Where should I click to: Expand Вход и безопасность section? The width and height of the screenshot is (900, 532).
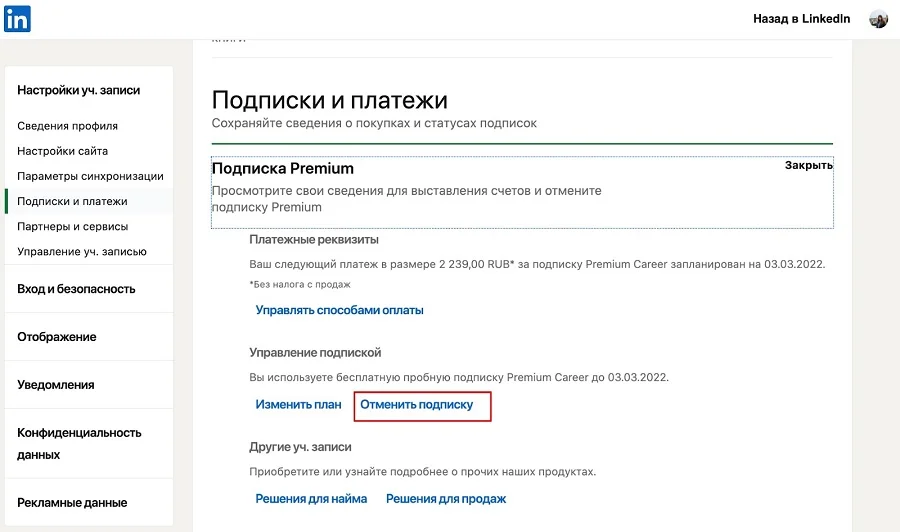76,289
